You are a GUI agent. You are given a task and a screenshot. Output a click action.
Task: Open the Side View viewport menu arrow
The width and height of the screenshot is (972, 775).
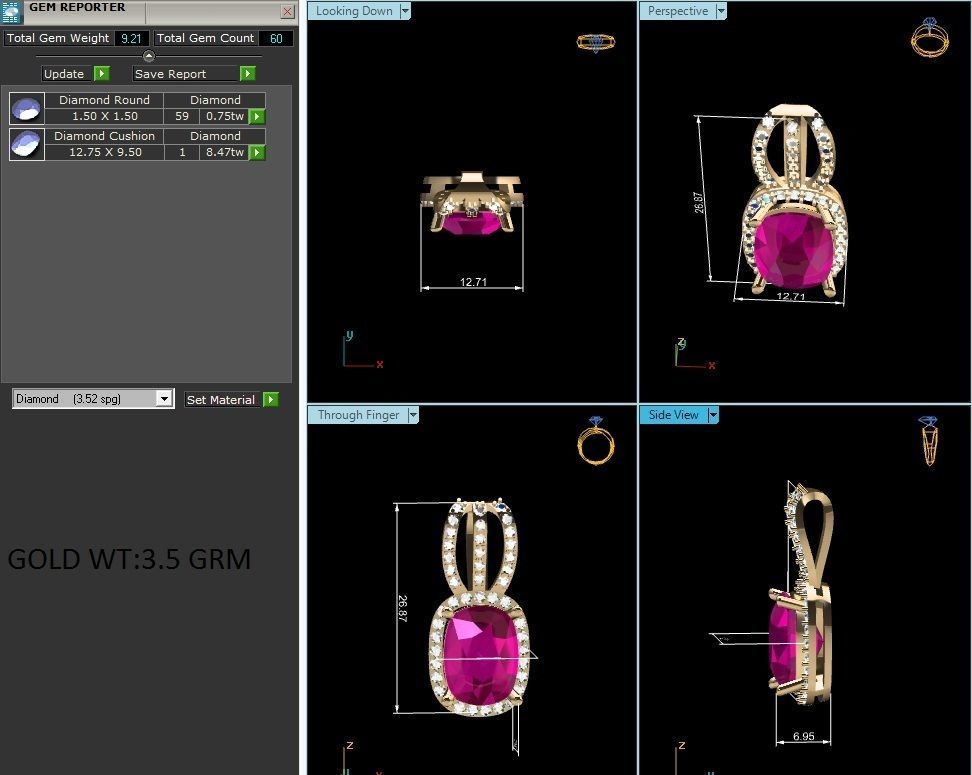(x=713, y=415)
